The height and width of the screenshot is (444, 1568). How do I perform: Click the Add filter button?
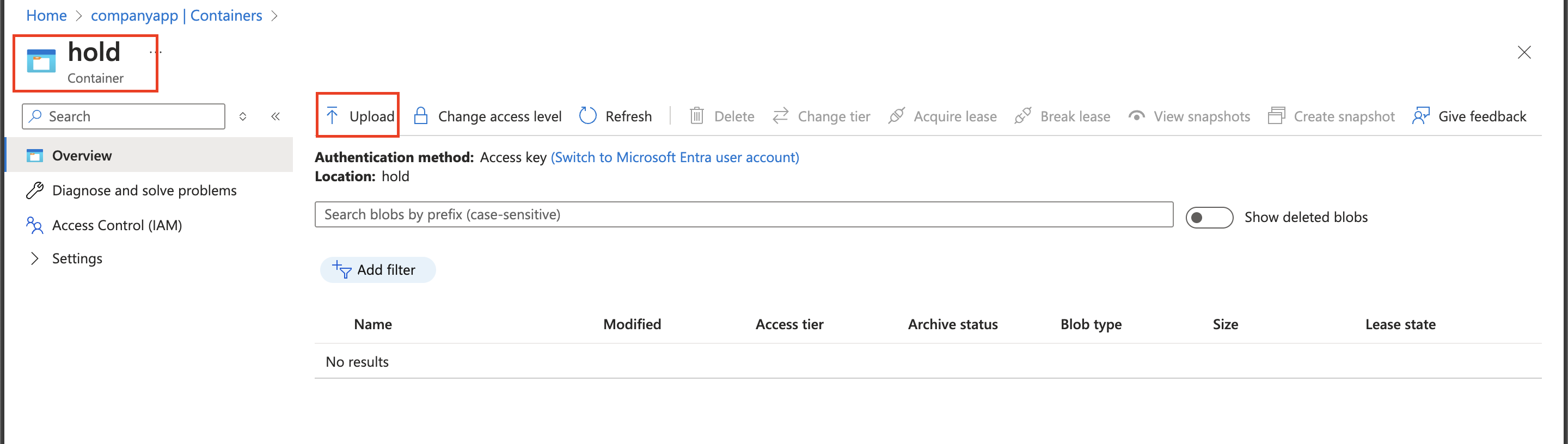pyautogui.click(x=378, y=269)
